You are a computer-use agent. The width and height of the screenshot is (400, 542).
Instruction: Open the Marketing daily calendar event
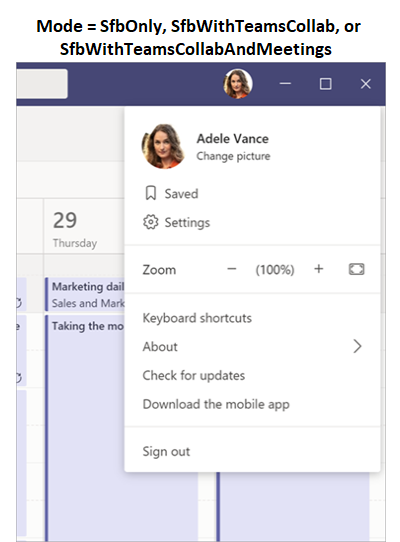click(85, 295)
